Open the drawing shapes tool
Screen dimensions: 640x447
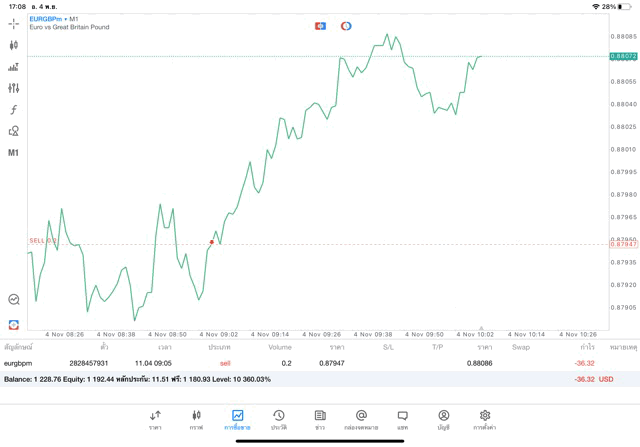(13, 130)
